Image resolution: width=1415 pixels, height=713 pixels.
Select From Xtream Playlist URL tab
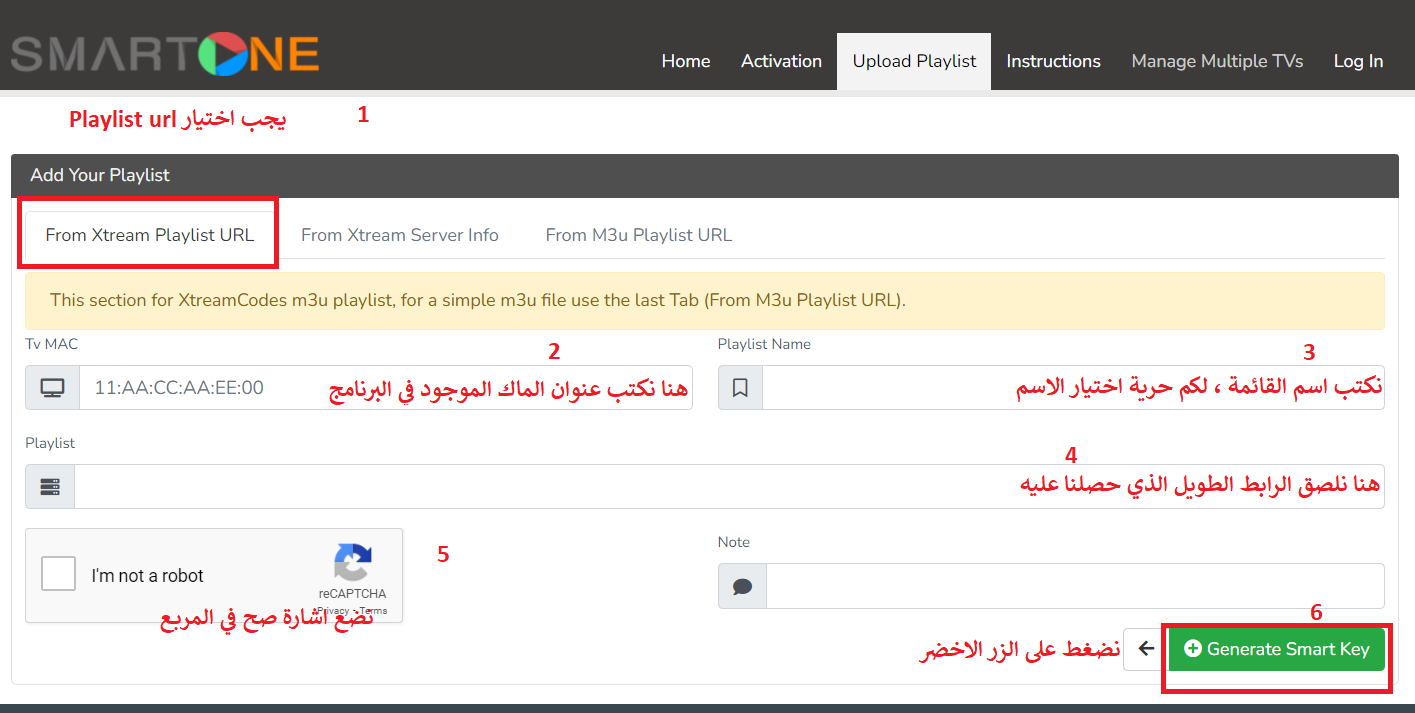(x=150, y=236)
